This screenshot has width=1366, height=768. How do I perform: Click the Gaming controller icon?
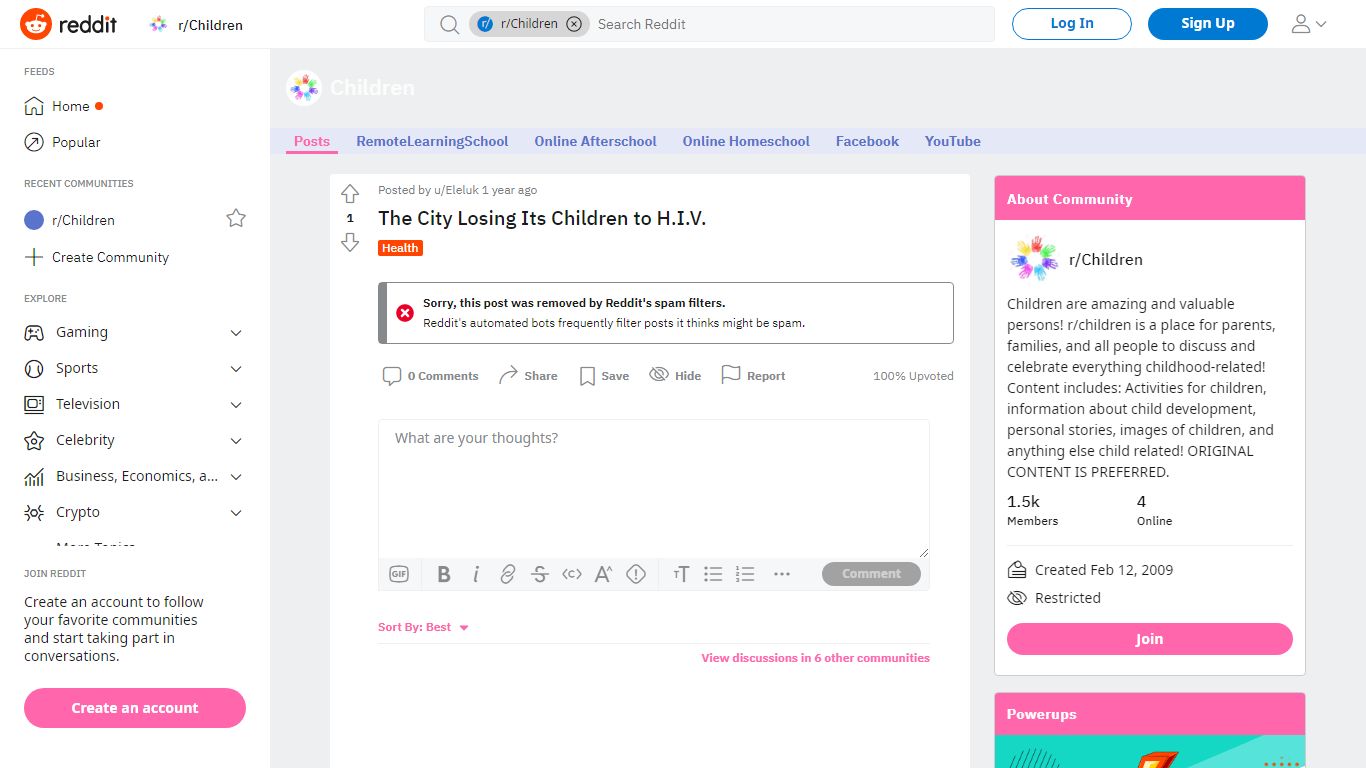[34, 332]
